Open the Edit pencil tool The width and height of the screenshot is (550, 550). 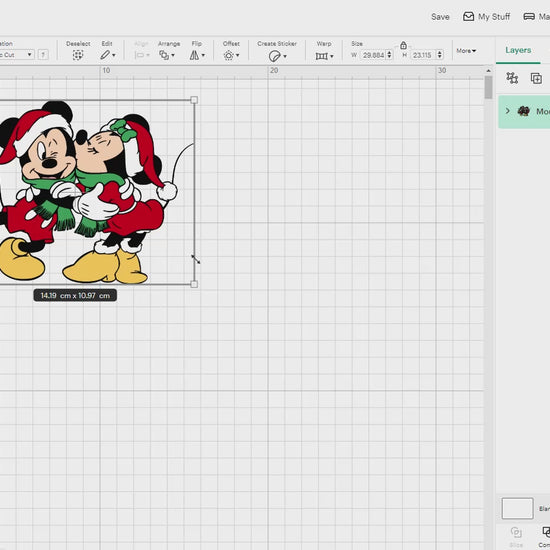(x=105, y=55)
